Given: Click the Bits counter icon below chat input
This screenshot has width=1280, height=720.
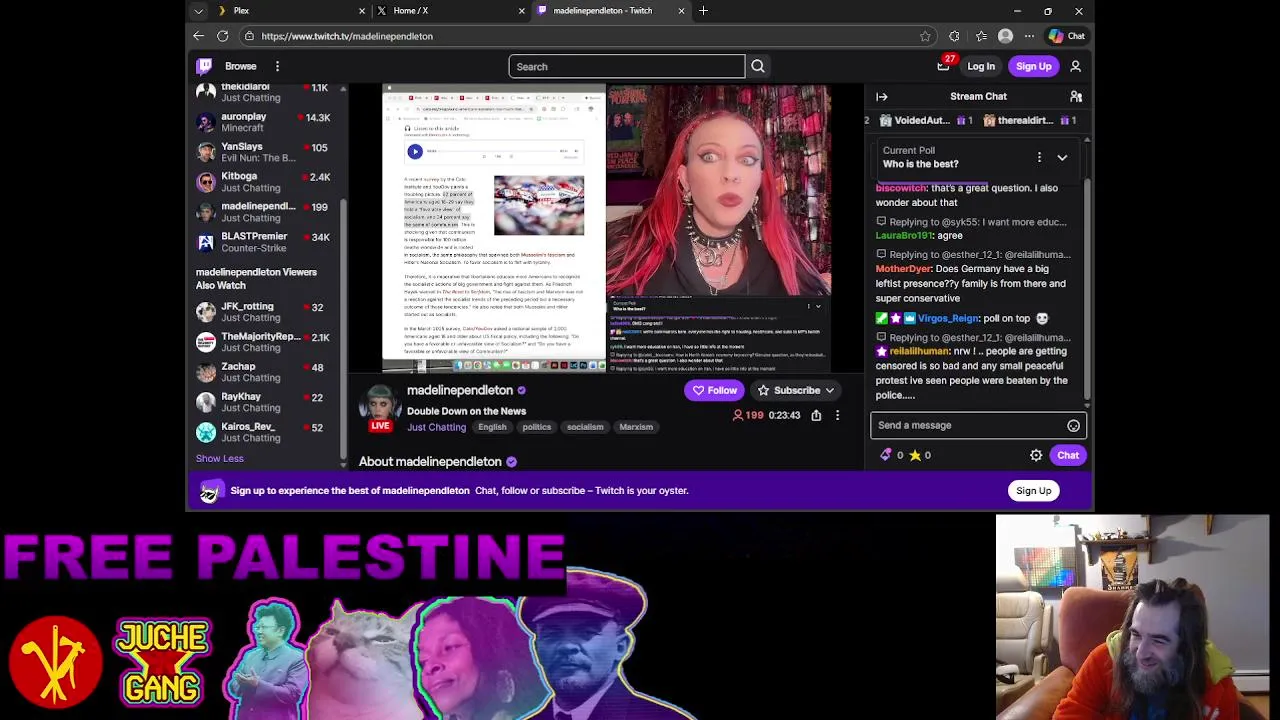Looking at the screenshot, I should pyautogui.click(x=885, y=455).
